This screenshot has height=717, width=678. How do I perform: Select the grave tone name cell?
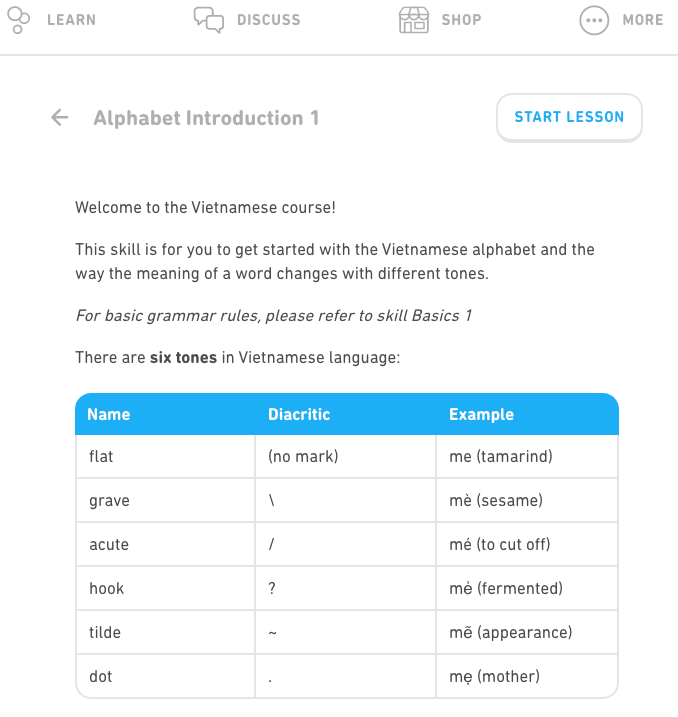click(109, 501)
